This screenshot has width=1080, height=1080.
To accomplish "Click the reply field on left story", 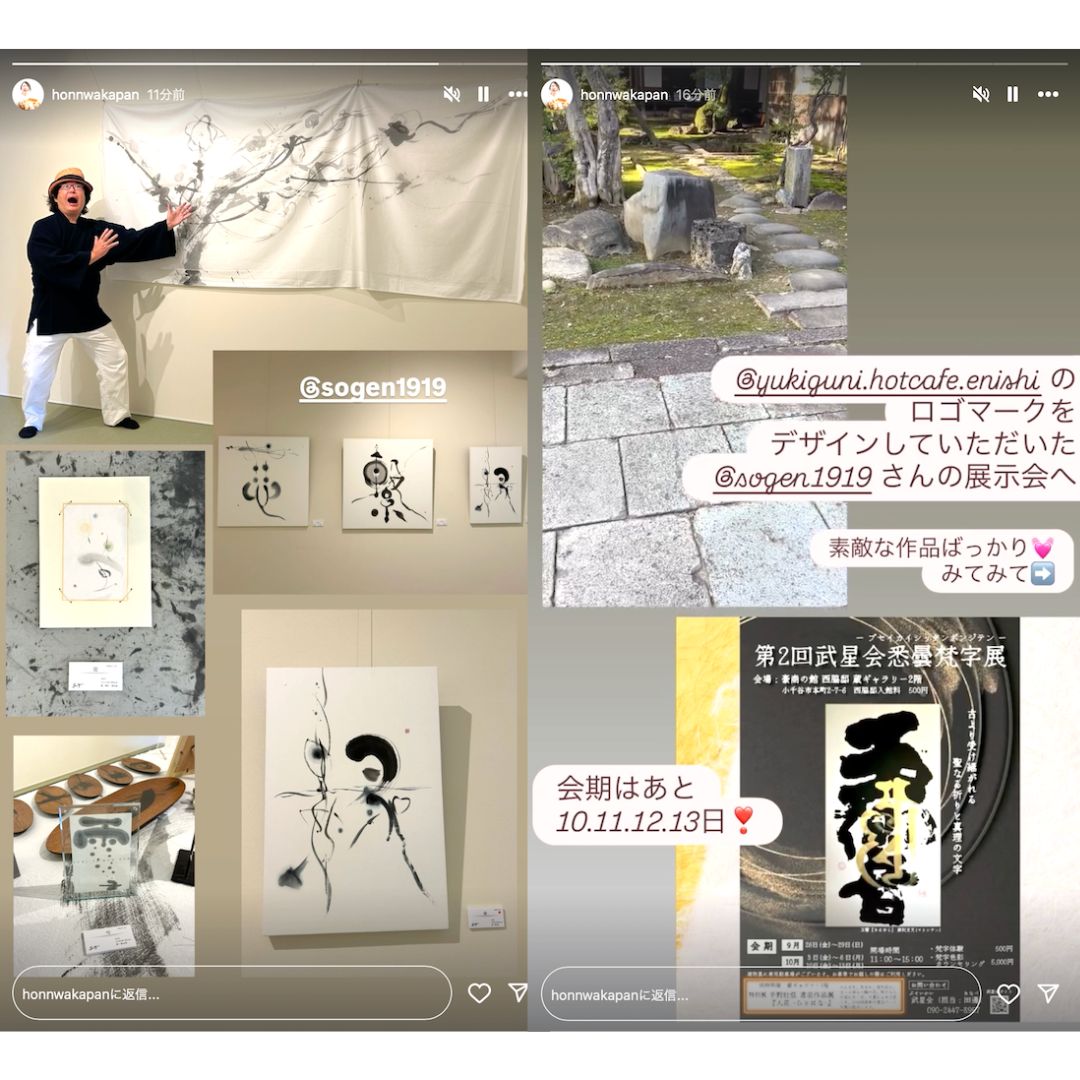I will tap(230, 993).
